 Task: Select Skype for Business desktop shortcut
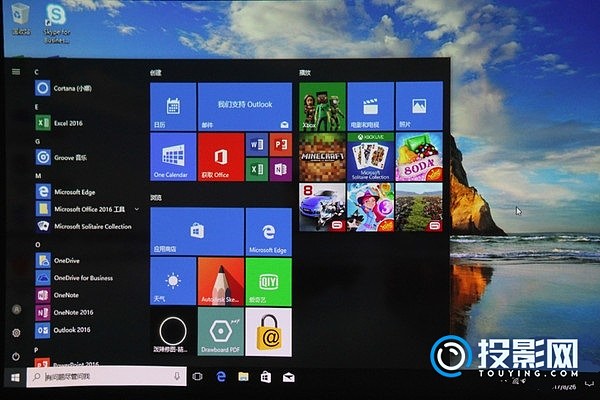pyautogui.click(x=57, y=24)
